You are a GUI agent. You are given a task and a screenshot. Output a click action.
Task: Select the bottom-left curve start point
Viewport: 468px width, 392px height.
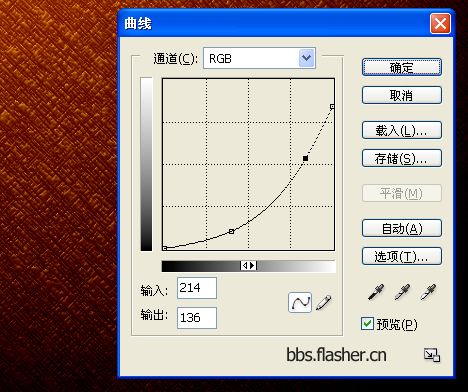coord(164,248)
